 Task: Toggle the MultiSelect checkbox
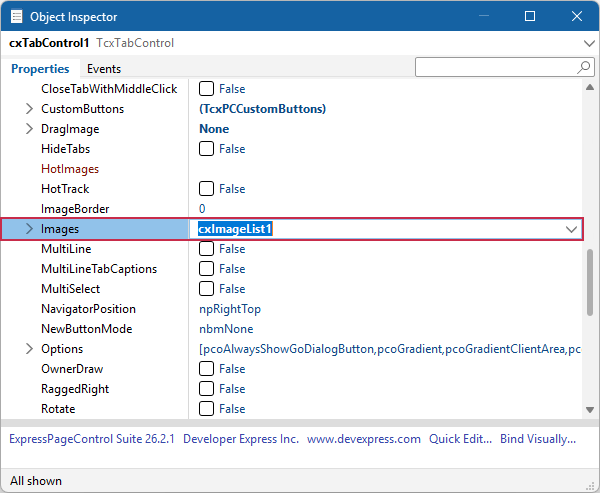point(206,289)
